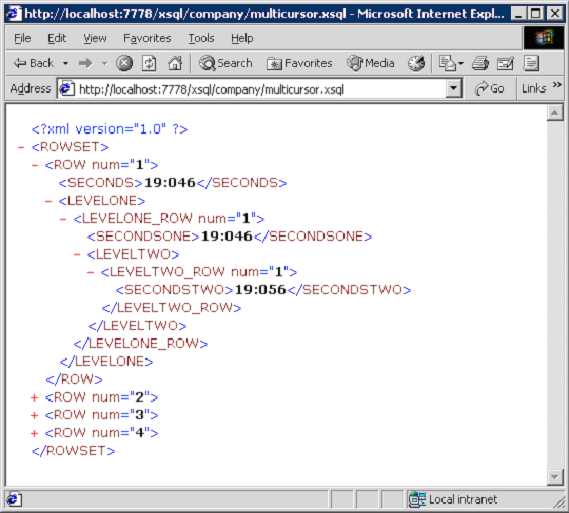This screenshot has height=513, width=569.
Task: Click the Edit page toolbar icon
Action: point(505,64)
